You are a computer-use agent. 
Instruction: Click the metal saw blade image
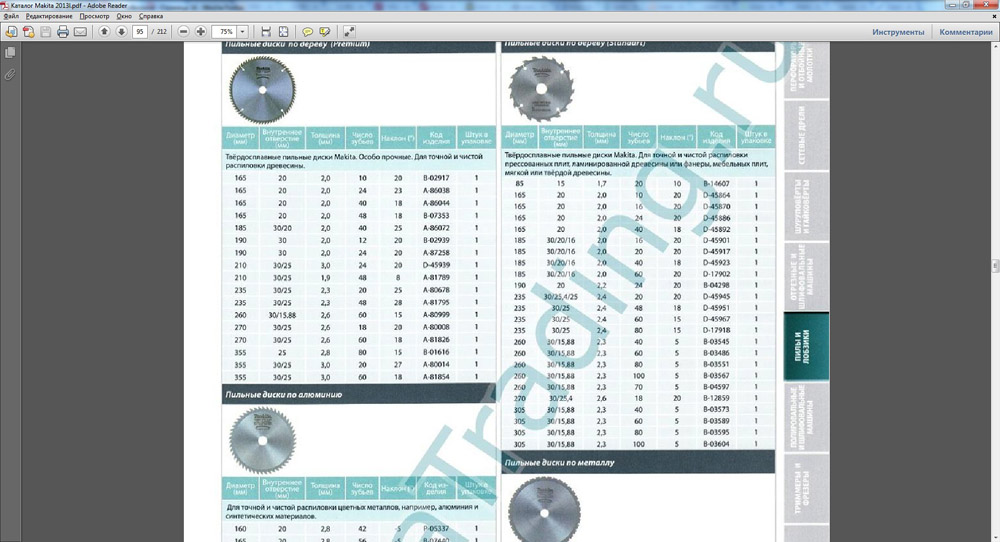click(544, 510)
